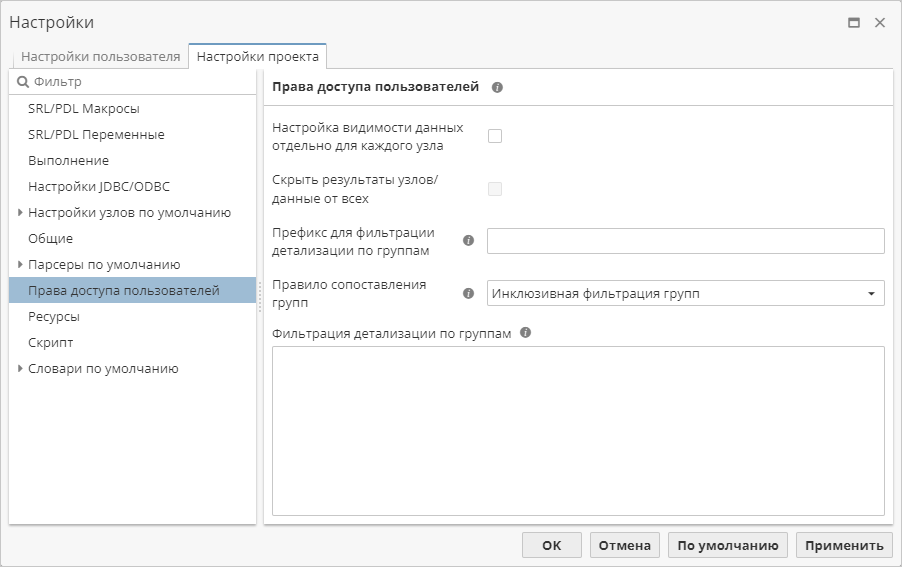Open SRL/PDL Макросы settings
The image size is (902, 567).
click(132, 109)
